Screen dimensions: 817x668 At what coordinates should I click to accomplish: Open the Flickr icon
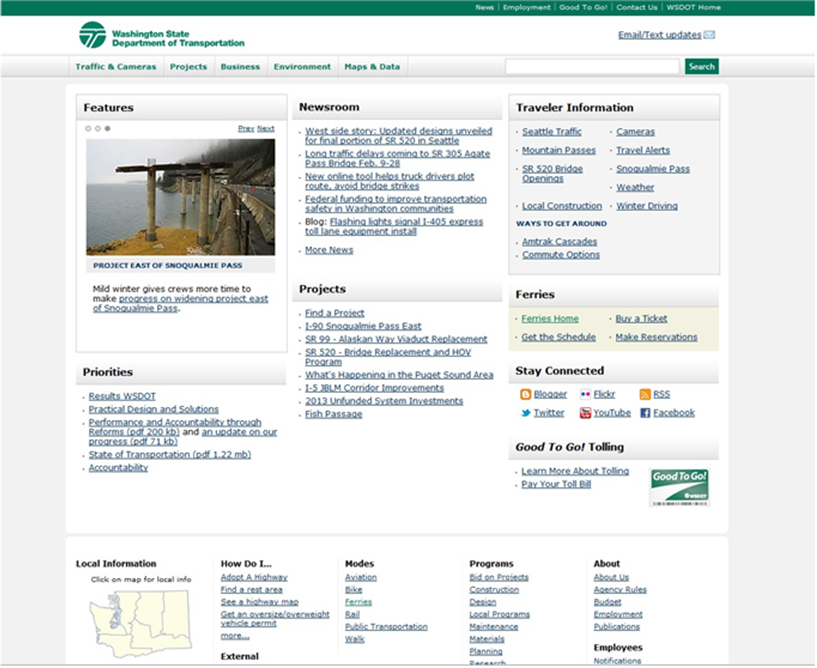click(585, 395)
